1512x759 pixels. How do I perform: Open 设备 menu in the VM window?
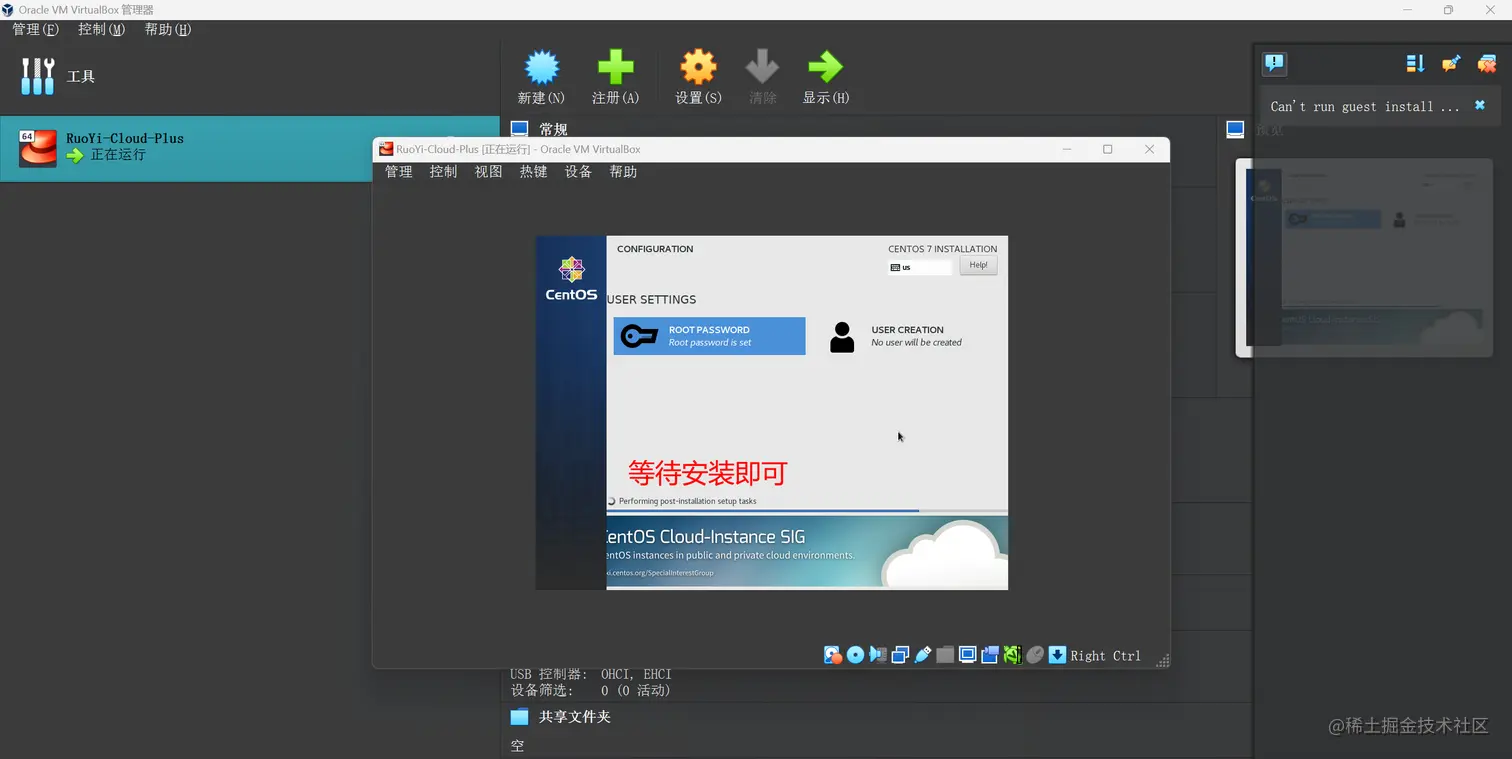[x=578, y=172]
